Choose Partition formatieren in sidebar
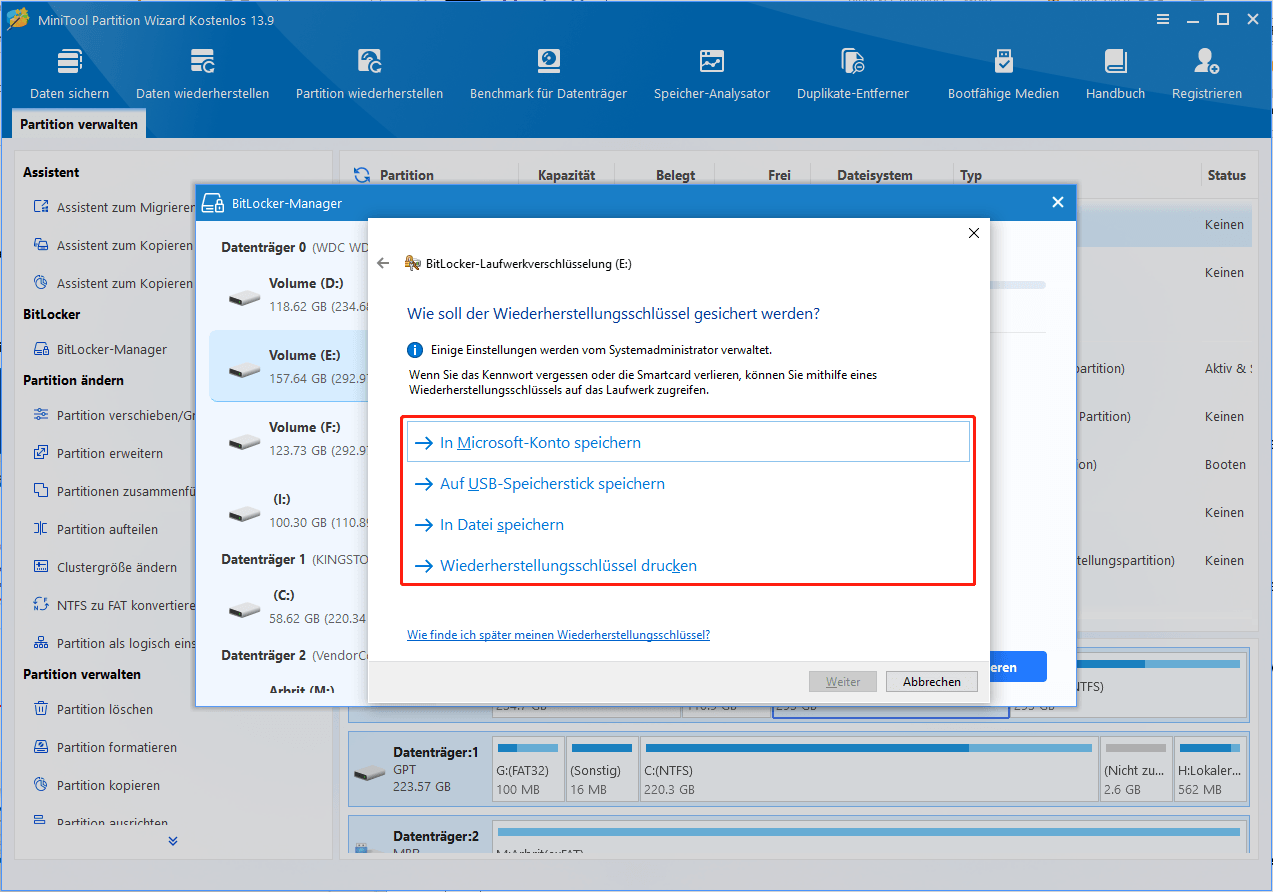The height and width of the screenshot is (892, 1273). coord(105,747)
